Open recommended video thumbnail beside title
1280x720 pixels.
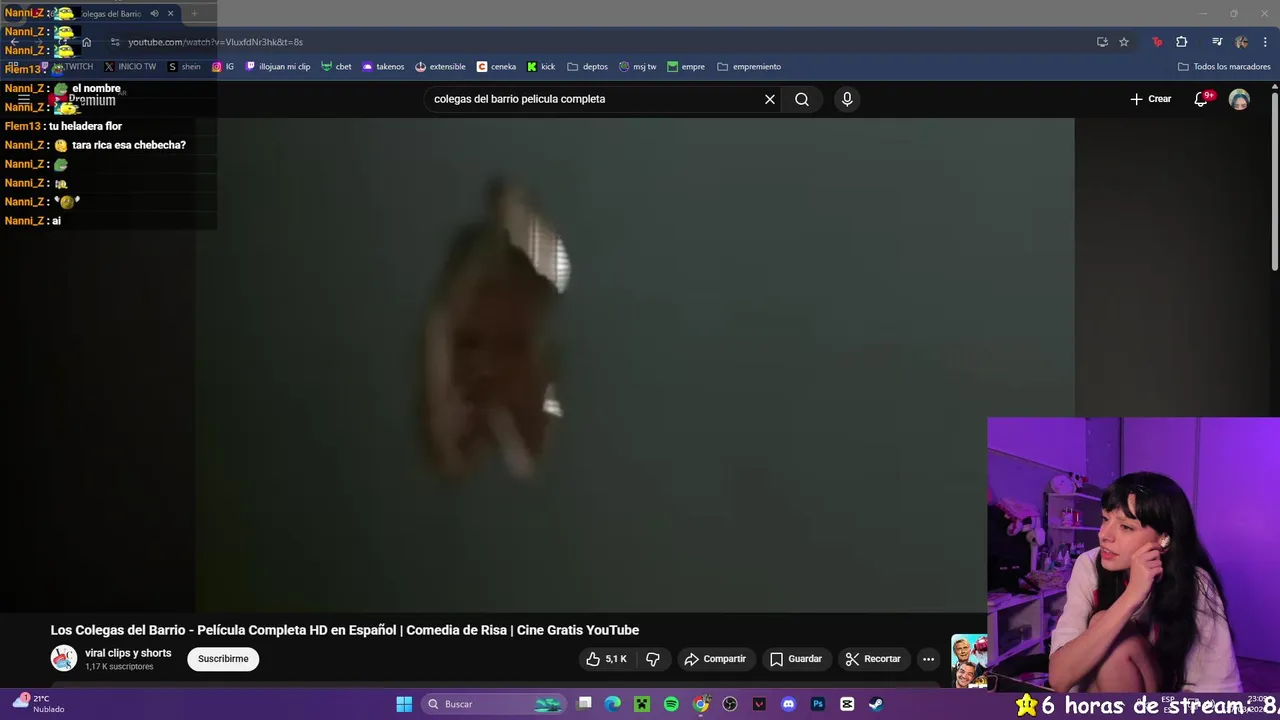coord(969,661)
